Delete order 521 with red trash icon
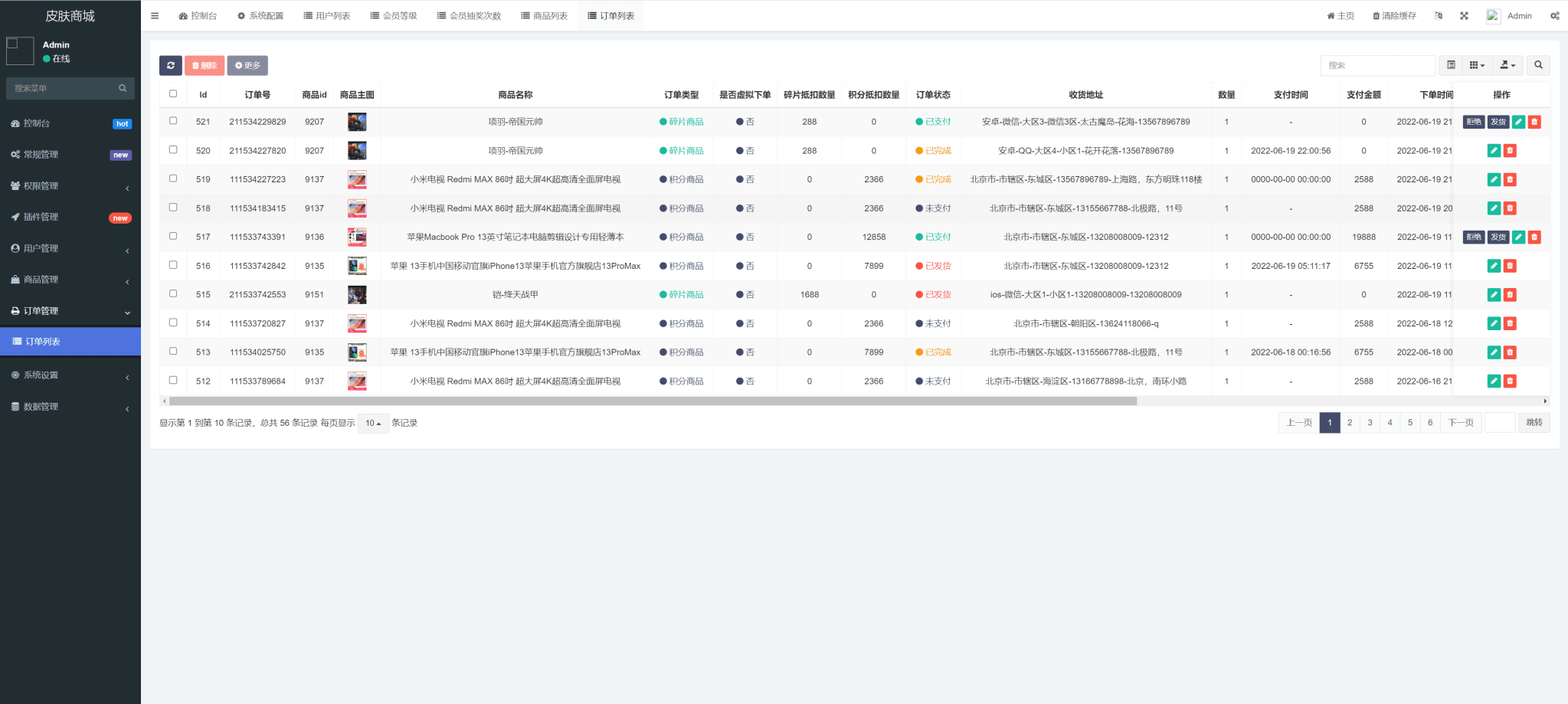Image resolution: width=1568 pixels, height=704 pixels. 1534,122
